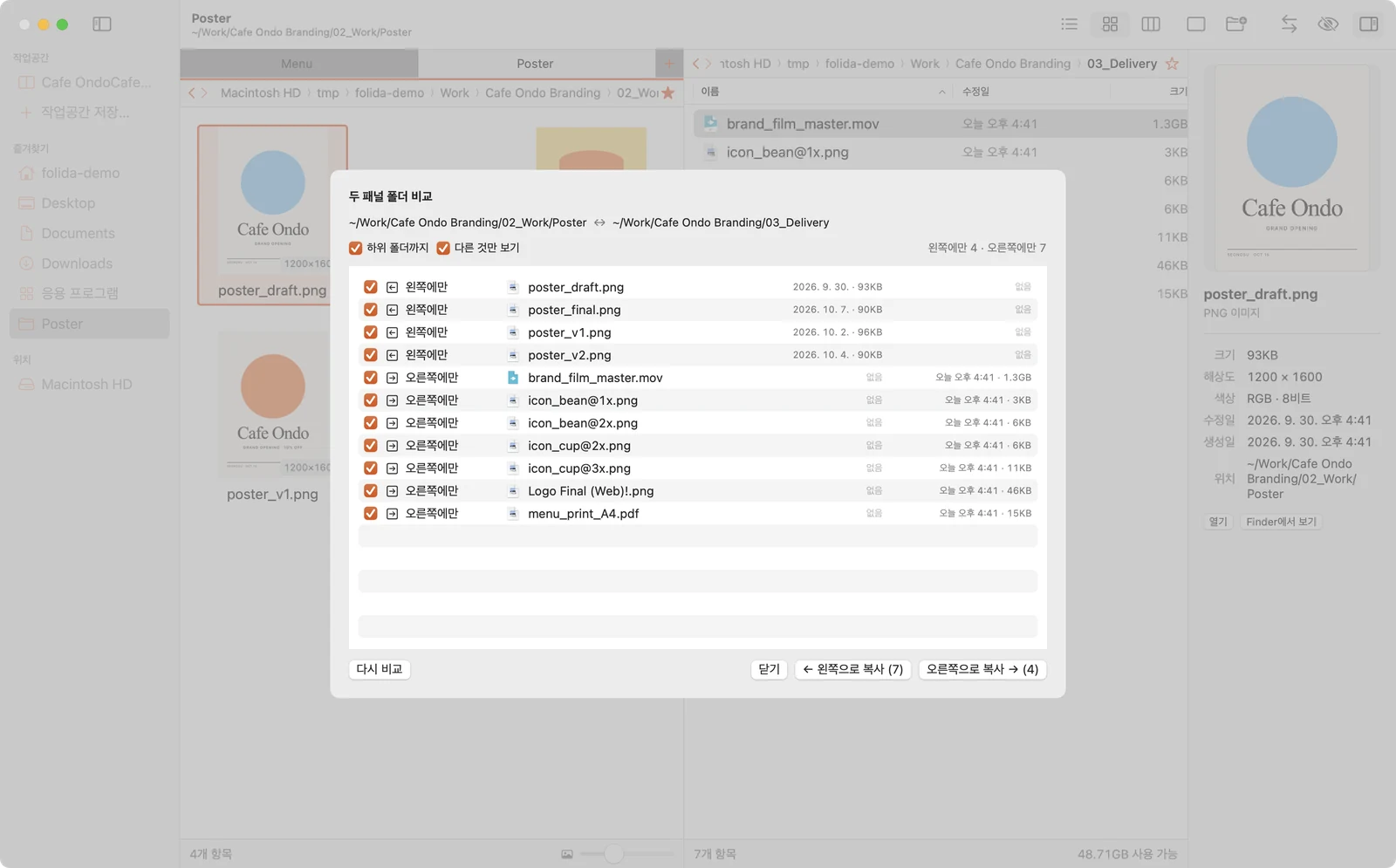Viewport: 1396px width, 868px height.
Task: Switch to list view icon
Action: [1069, 24]
